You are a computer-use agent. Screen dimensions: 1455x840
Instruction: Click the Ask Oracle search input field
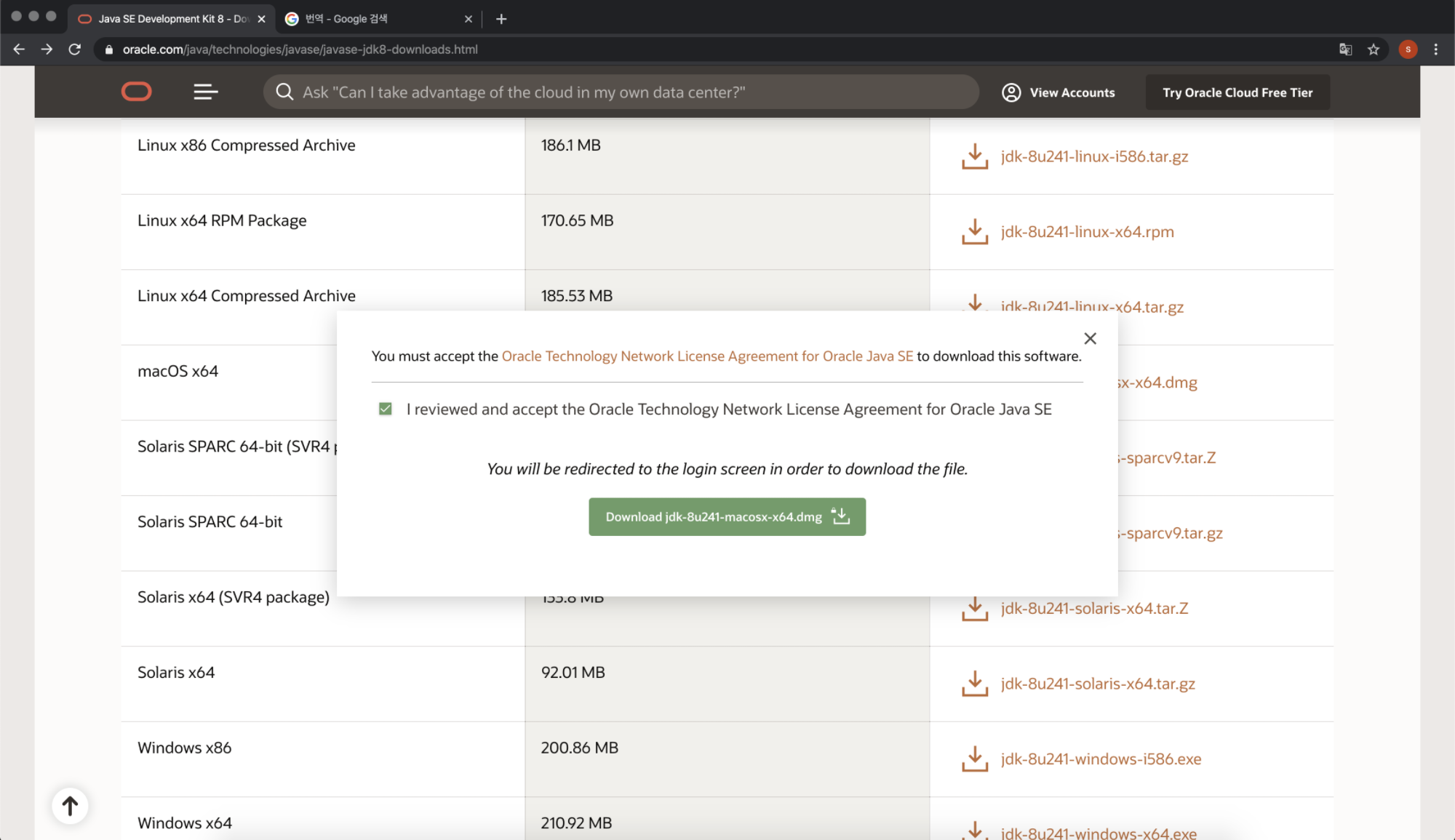(x=626, y=92)
